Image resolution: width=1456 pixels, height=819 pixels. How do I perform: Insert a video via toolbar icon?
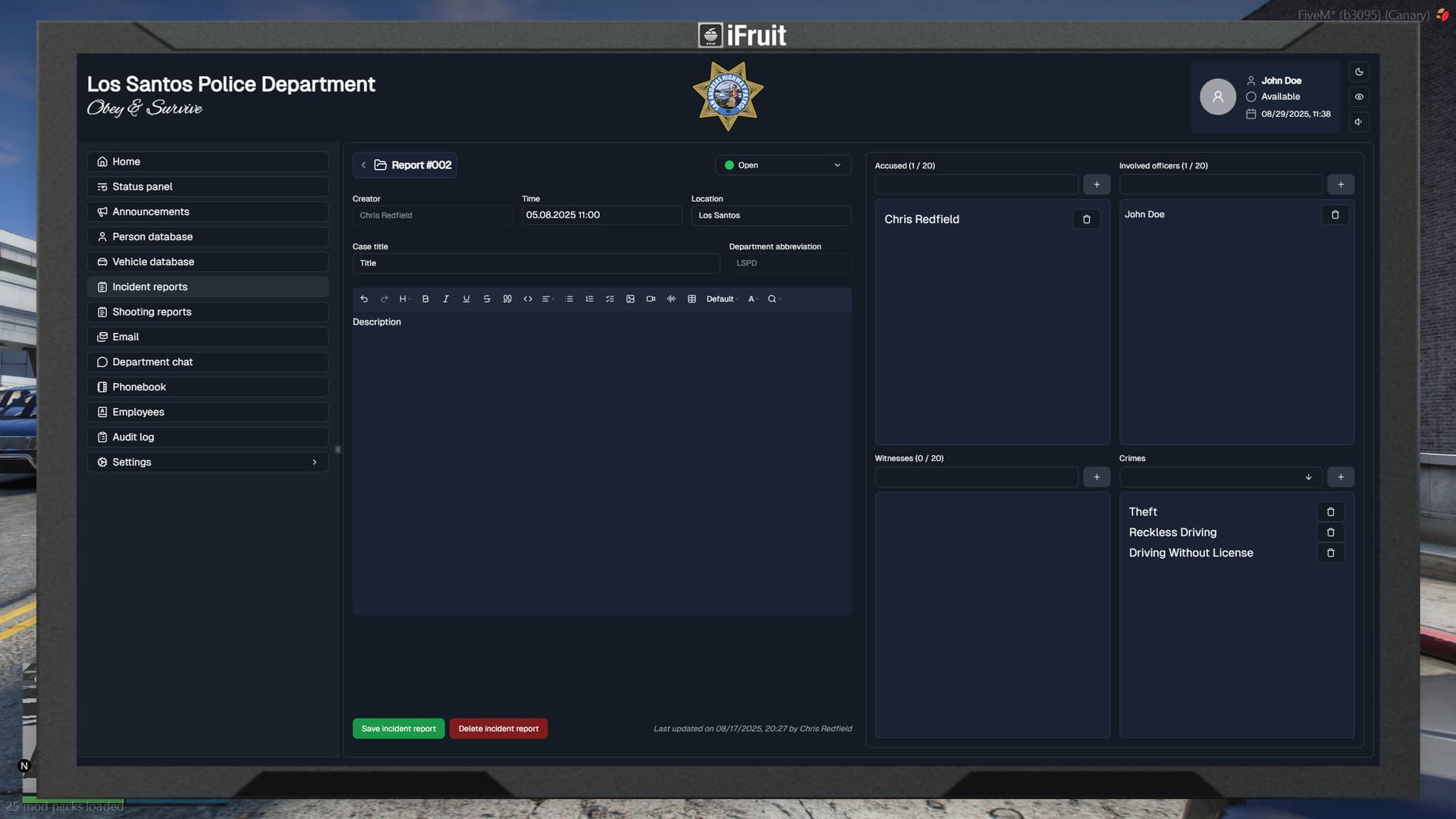tap(651, 299)
